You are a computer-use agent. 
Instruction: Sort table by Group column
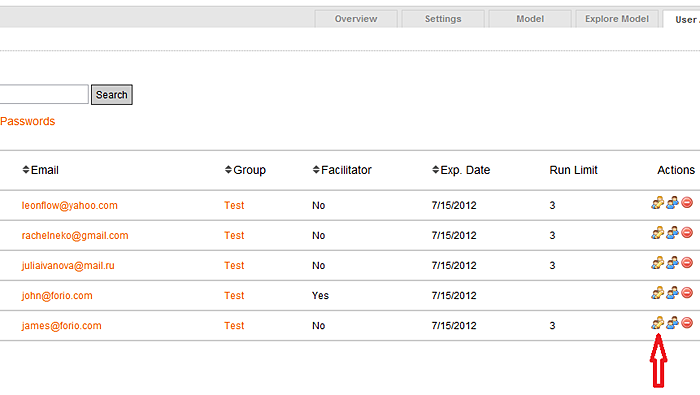(x=245, y=170)
